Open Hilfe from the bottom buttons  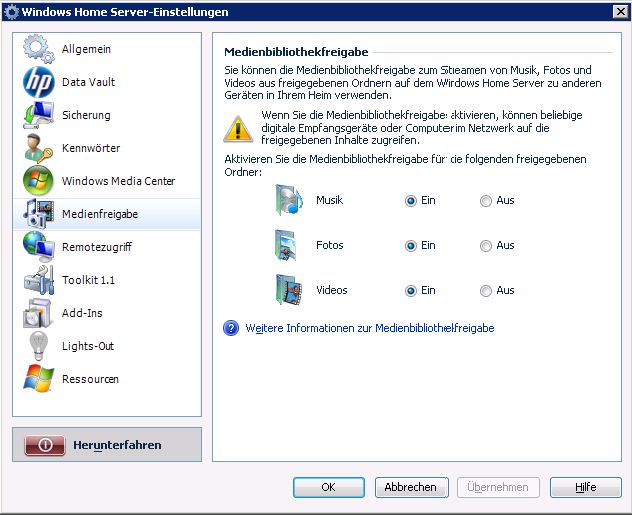[x=586, y=487]
